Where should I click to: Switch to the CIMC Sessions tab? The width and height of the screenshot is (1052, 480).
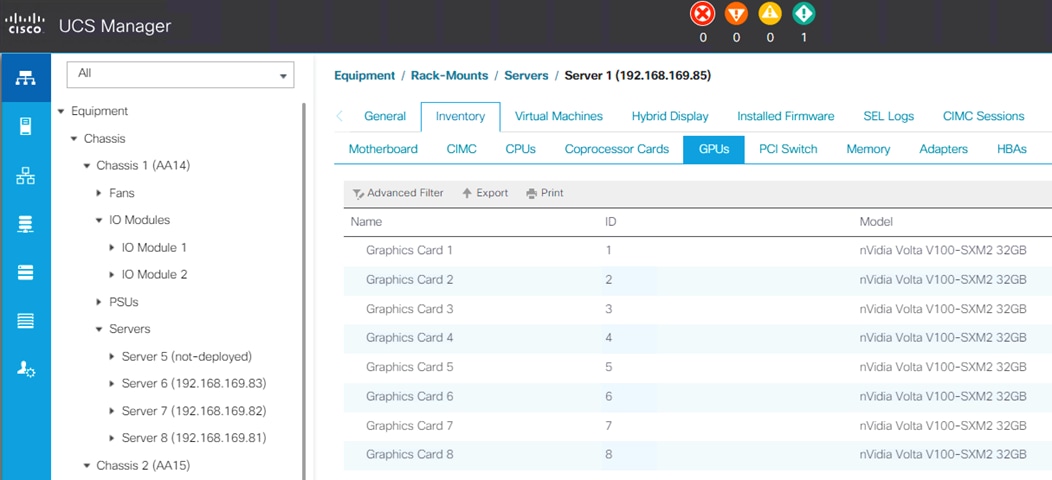[984, 116]
